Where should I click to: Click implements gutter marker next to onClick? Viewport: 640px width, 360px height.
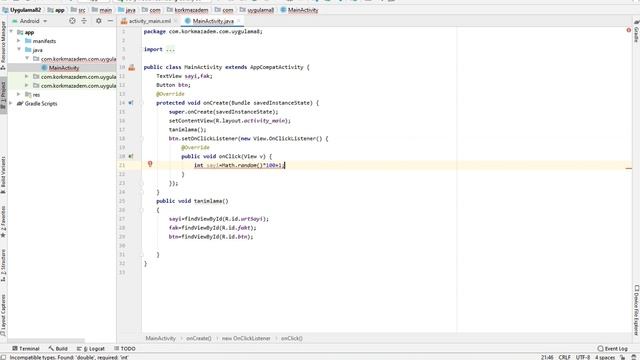coord(131,156)
